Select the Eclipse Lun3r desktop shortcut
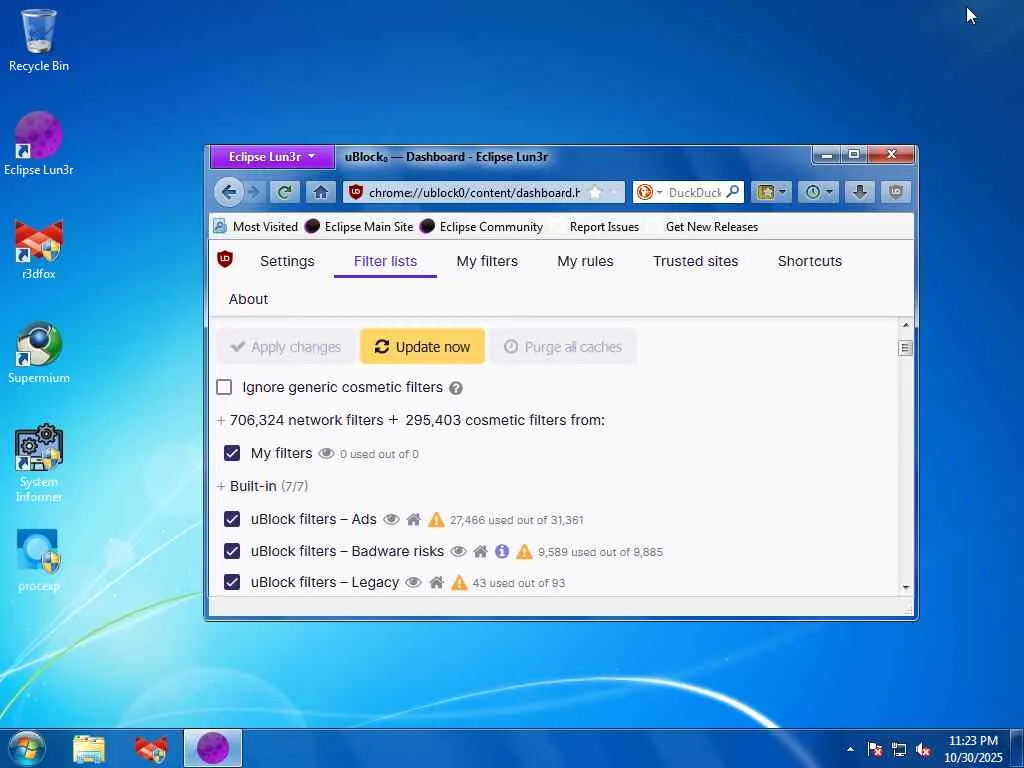This screenshot has width=1024, height=768. pyautogui.click(x=39, y=144)
